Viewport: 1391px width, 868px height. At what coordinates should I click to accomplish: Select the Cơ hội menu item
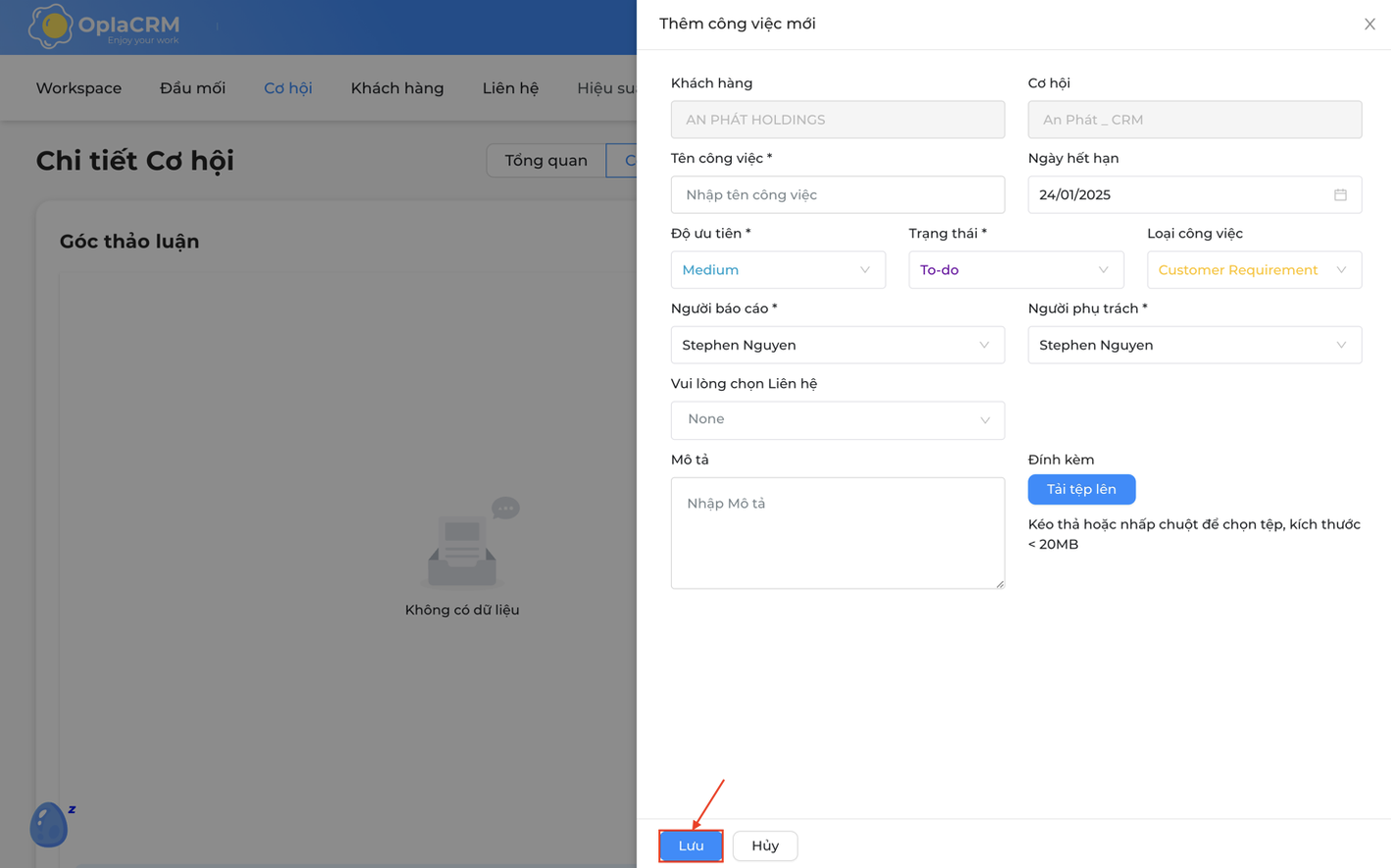coord(288,88)
